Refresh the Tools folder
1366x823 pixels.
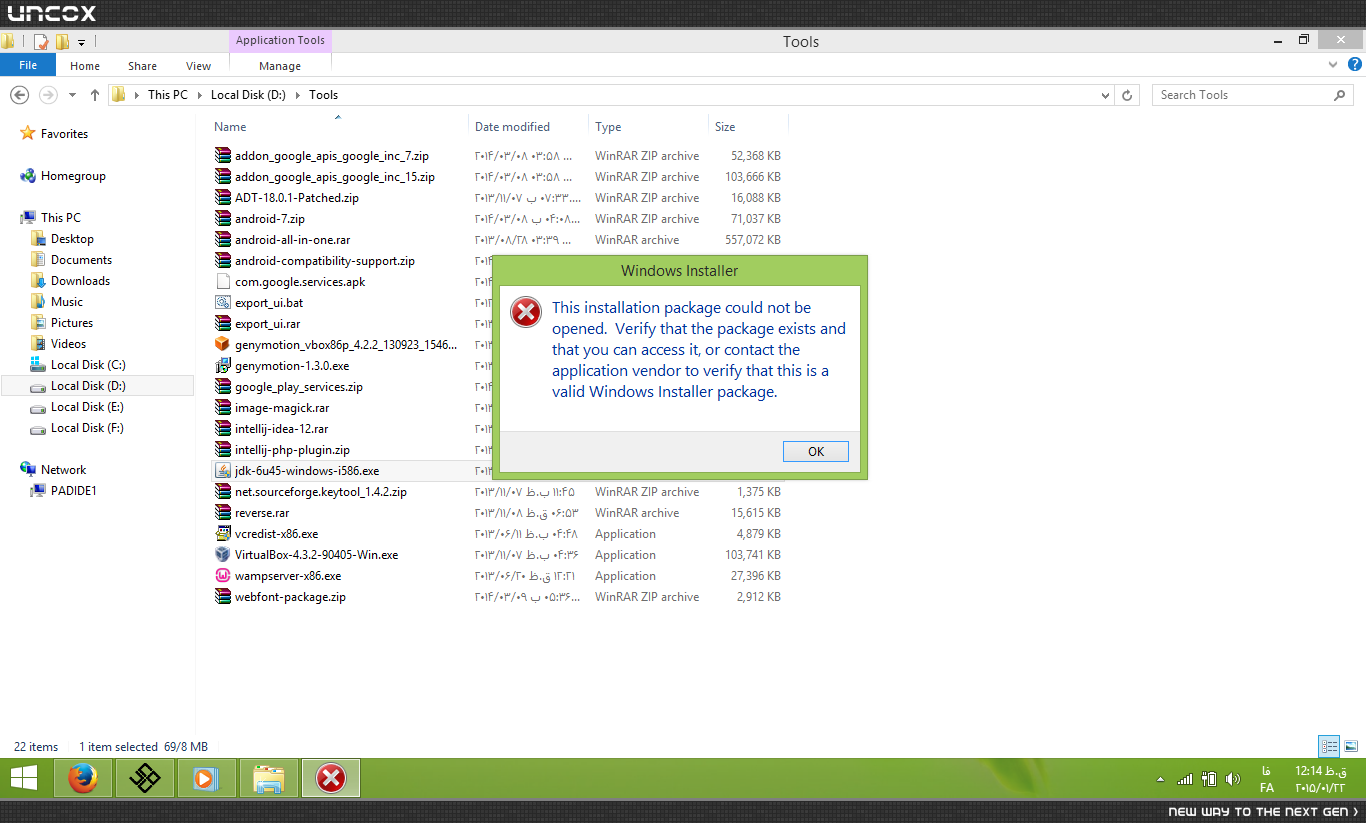tap(1128, 95)
